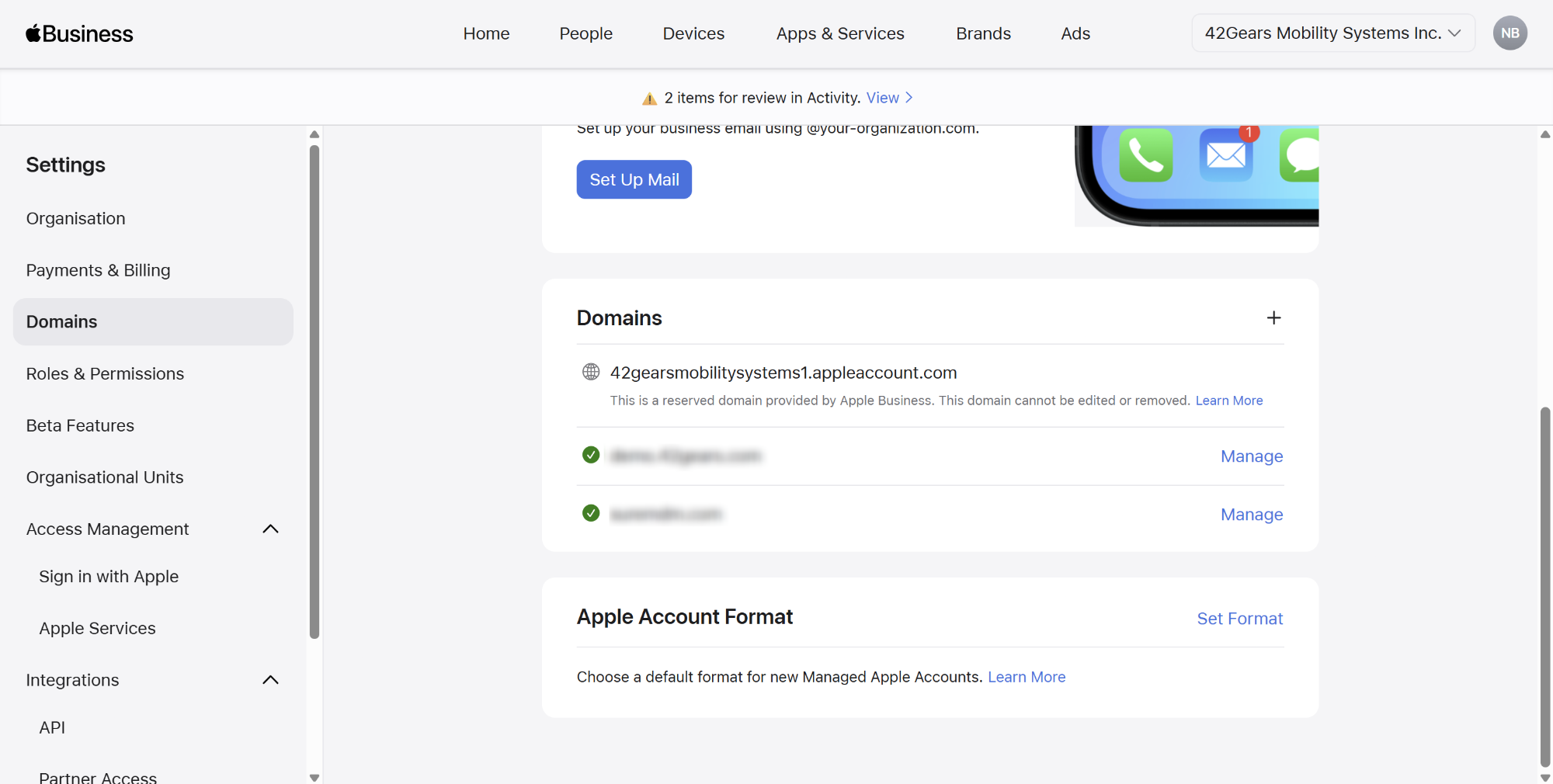Viewport: 1553px width, 784px height.
Task: Click the chevron next to View in the banner
Action: click(909, 98)
